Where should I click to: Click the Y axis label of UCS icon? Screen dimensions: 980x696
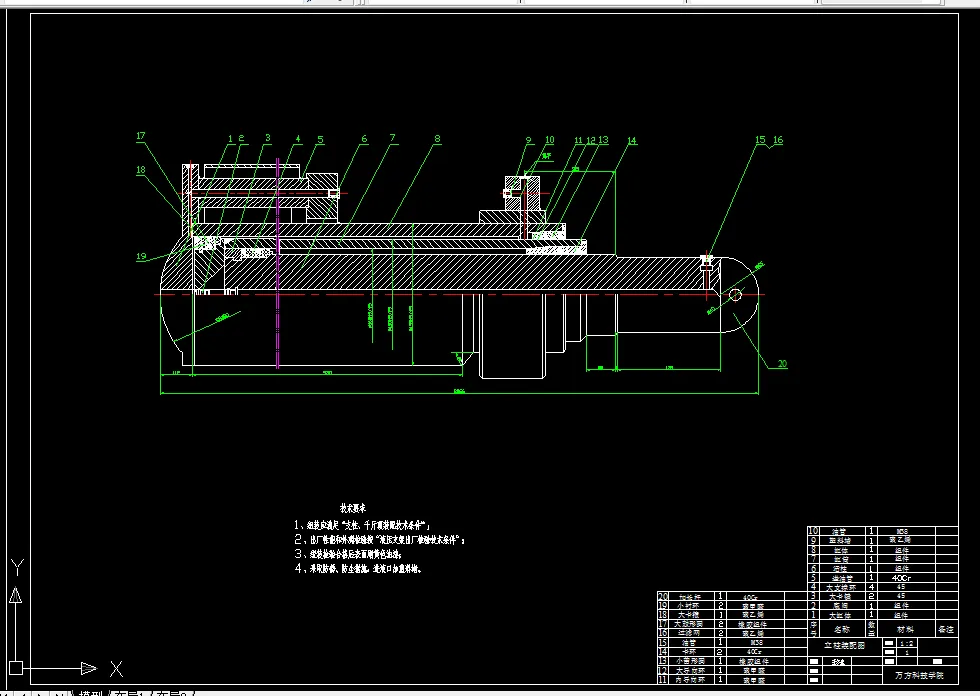pos(18,567)
